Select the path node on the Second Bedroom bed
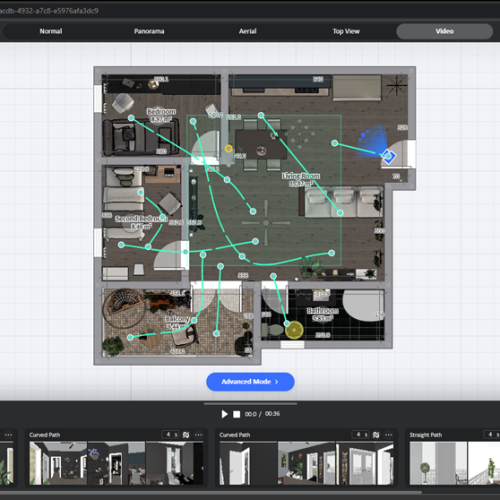Image resolution: width=500 pixels, height=500 pixels. pos(140,192)
